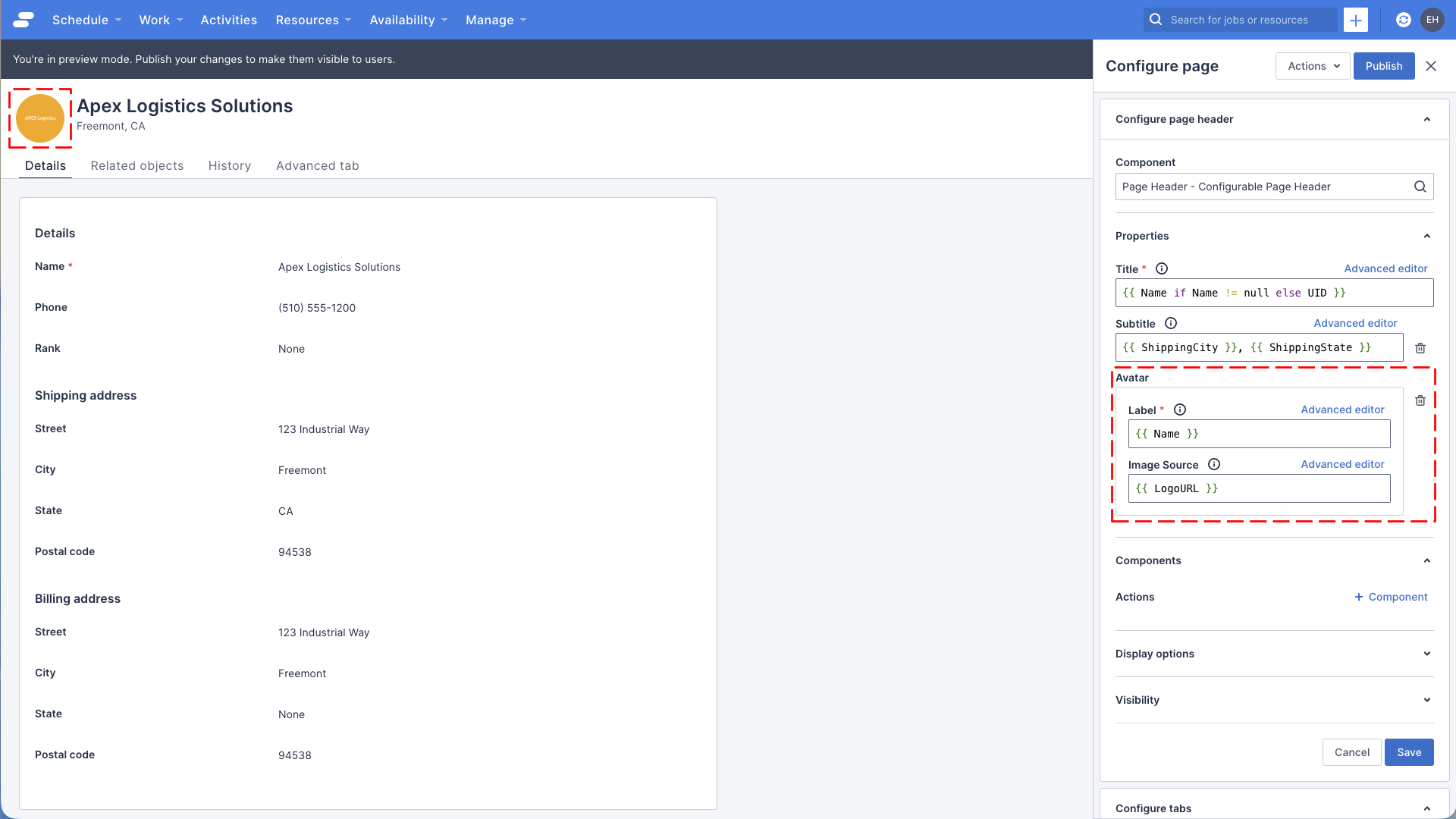The width and height of the screenshot is (1456, 819).
Task: Open the search field magnifier icon
Action: [1156, 20]
